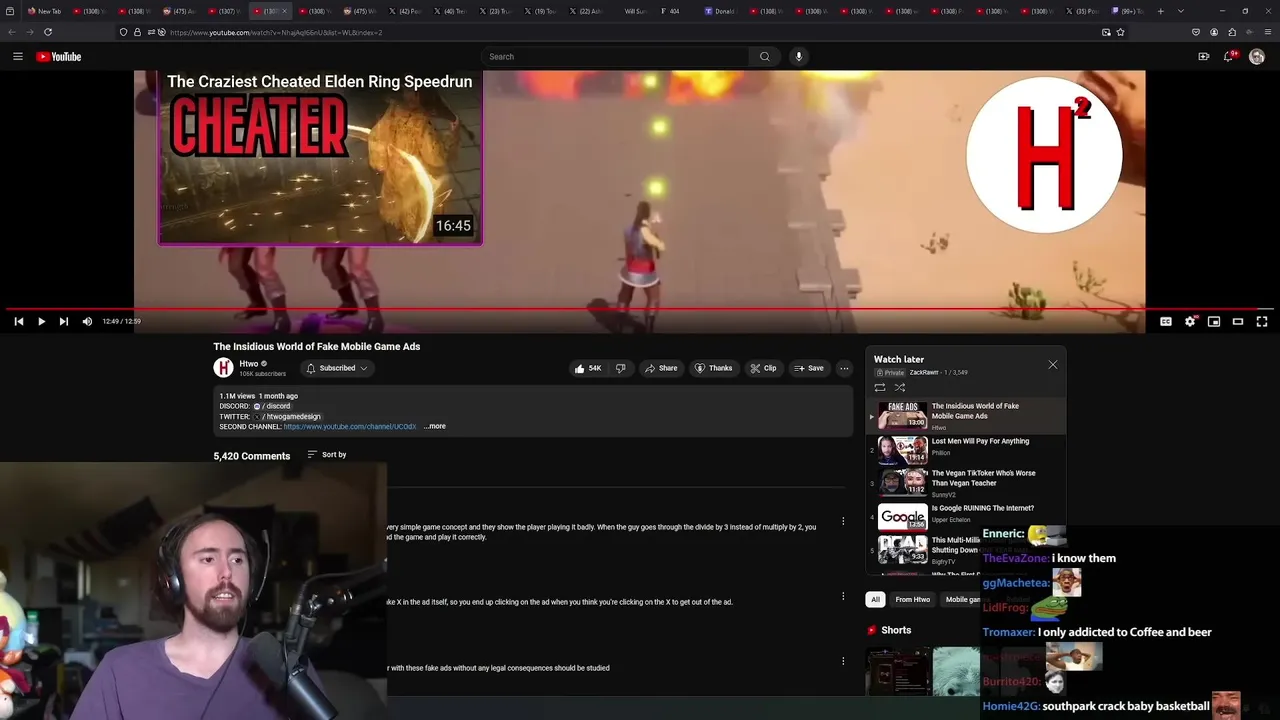1280x720 pixels.
Task: Create a Clip from the video
Action: (x=763, y=368)
